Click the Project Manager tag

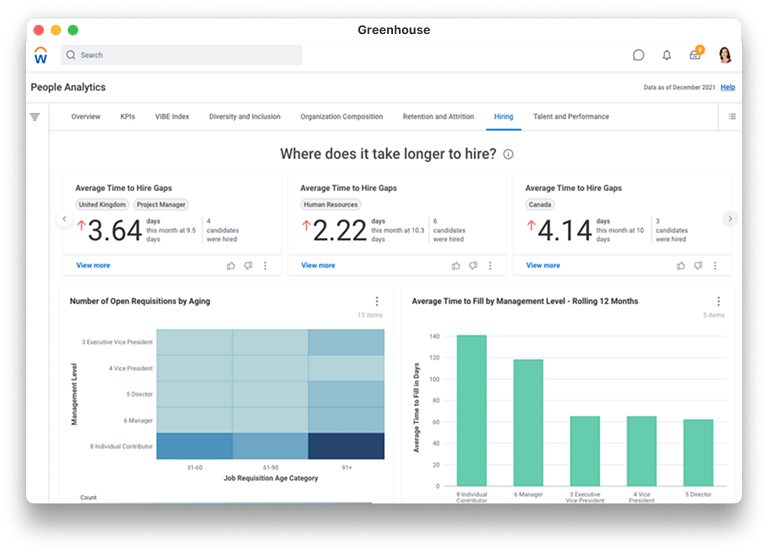(161, 204)
